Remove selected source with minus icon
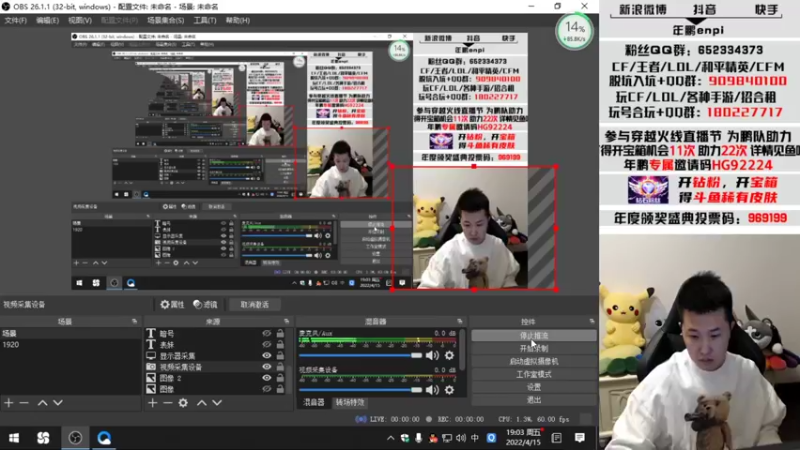Screen dimensions: 800x450 pos(168,403)
